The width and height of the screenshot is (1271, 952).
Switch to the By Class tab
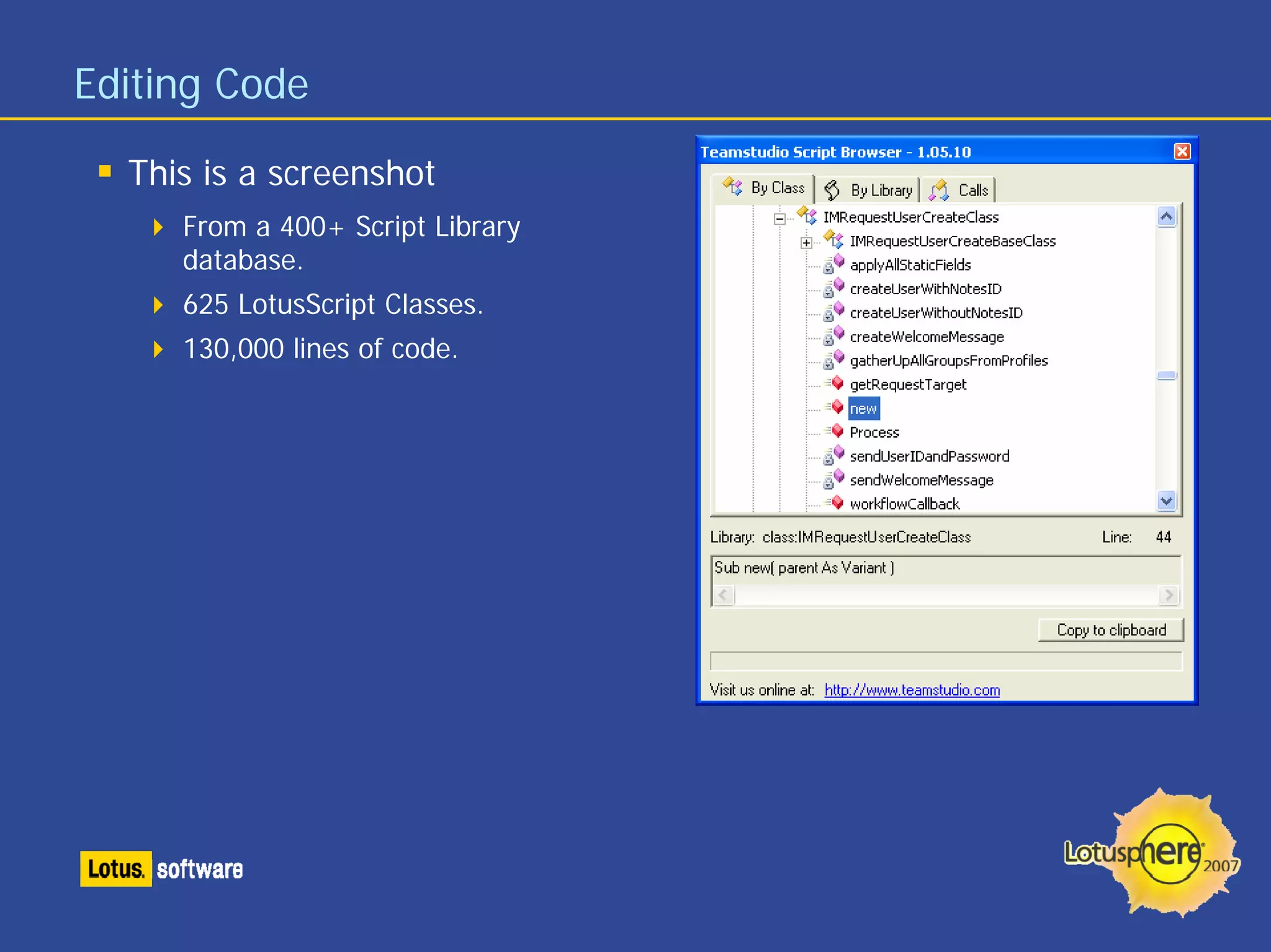point(763,188)
